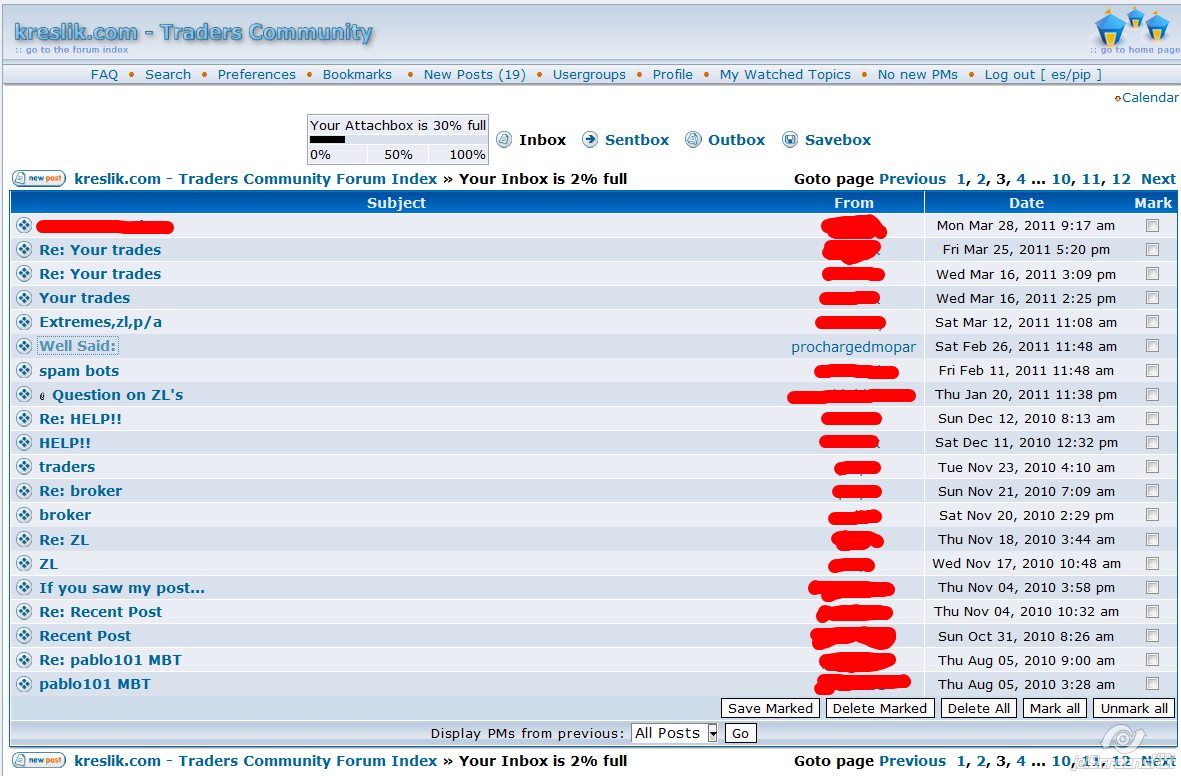Open the 'Extremes,zl,p/a' message subject
The image size is (1181, 776).
(100, 322)
